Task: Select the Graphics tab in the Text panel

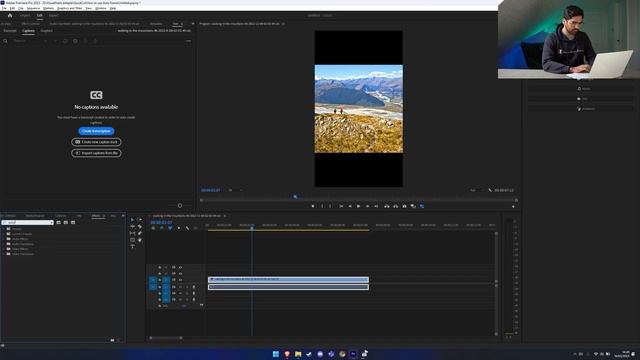Action: (x=46, y=31)
